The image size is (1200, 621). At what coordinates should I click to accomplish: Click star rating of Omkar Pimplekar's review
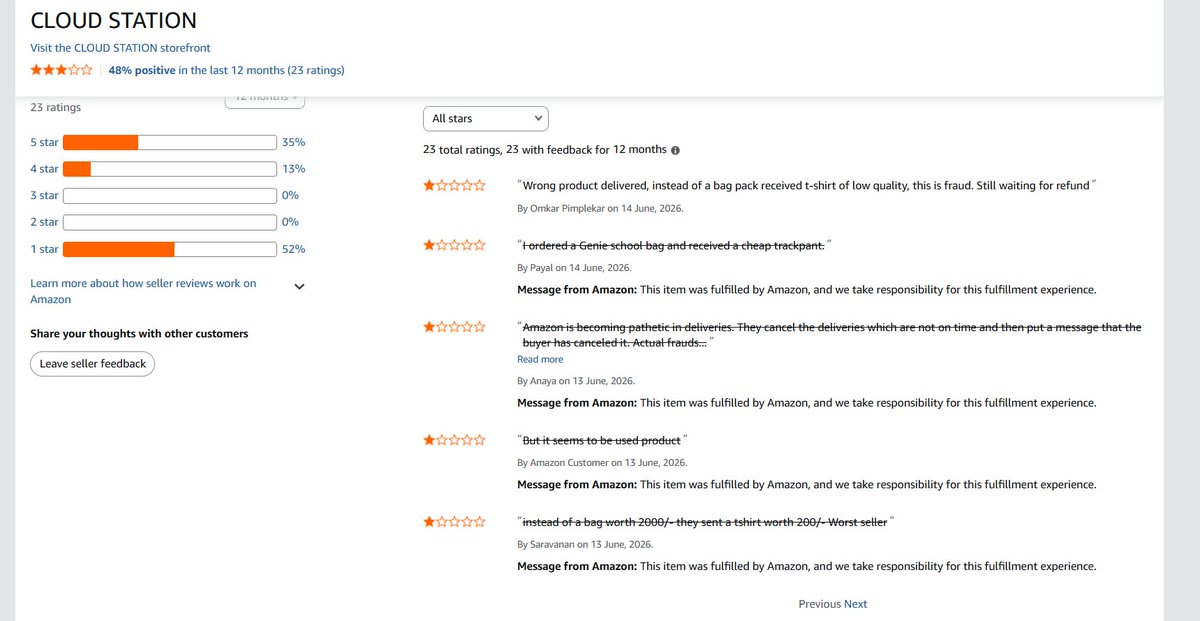[x=455, y=185]
